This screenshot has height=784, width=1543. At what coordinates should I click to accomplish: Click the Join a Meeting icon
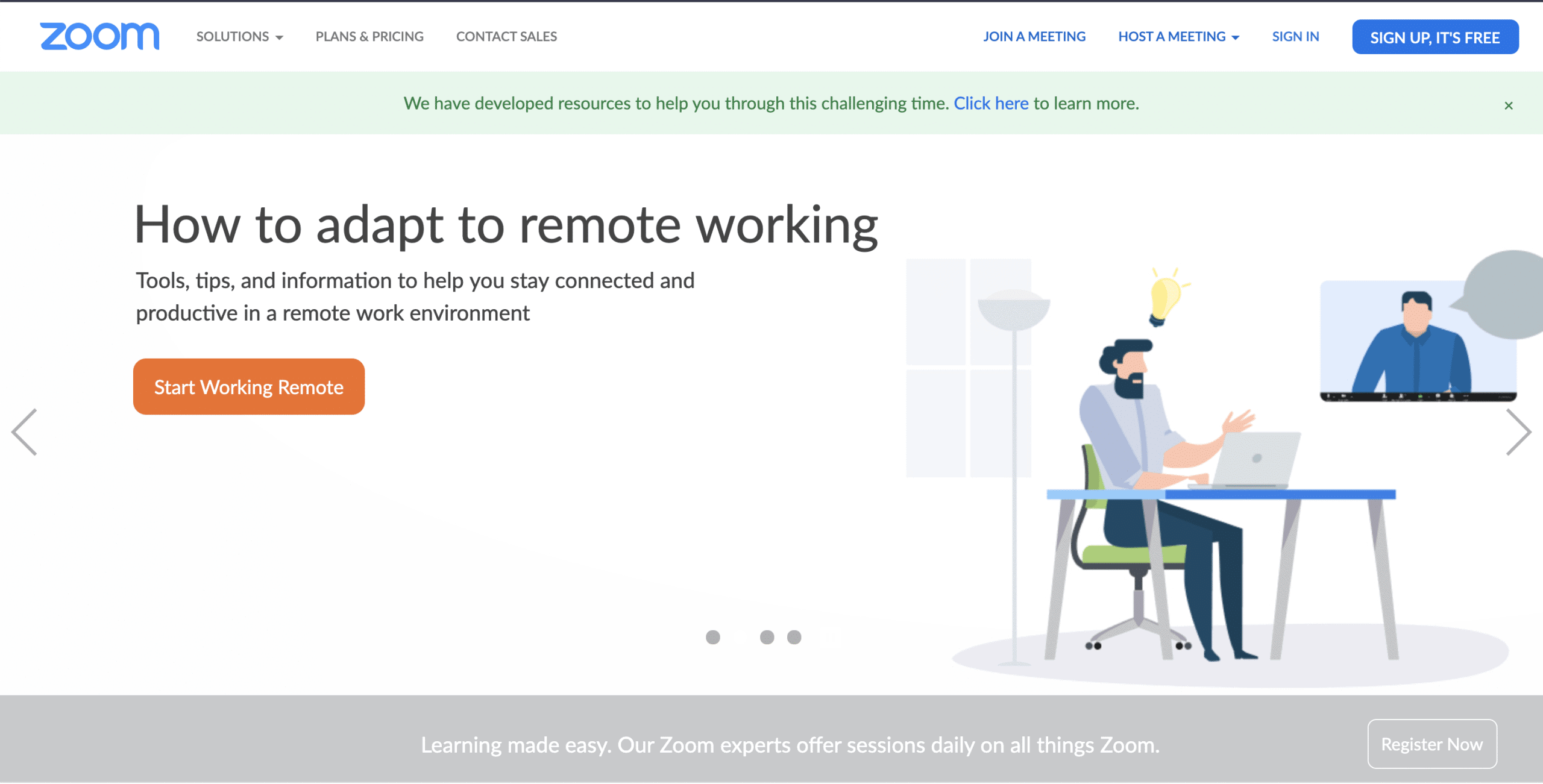tap(1033, 36)
